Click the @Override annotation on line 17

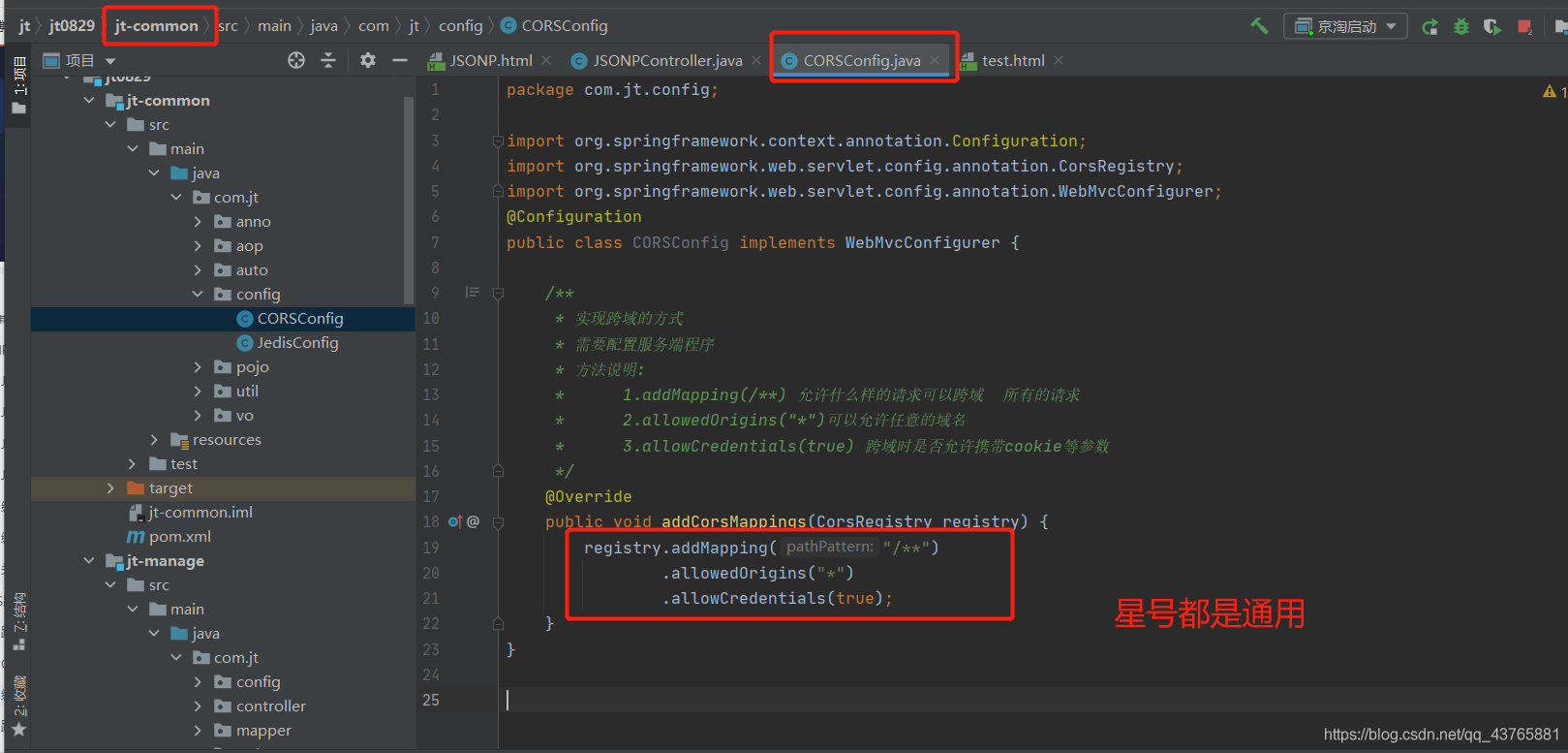pos(588,496)
